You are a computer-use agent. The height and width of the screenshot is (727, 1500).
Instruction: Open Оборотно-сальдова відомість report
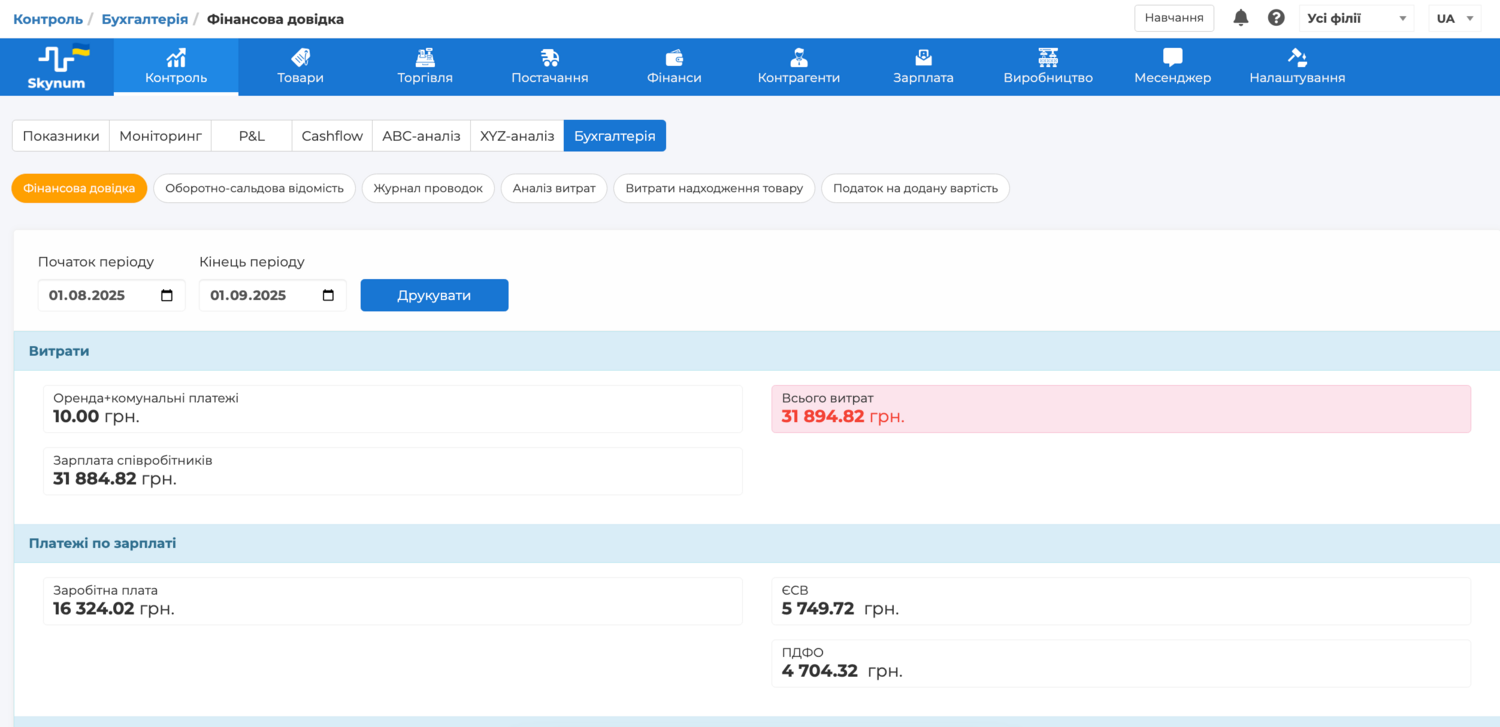point(254,188)
